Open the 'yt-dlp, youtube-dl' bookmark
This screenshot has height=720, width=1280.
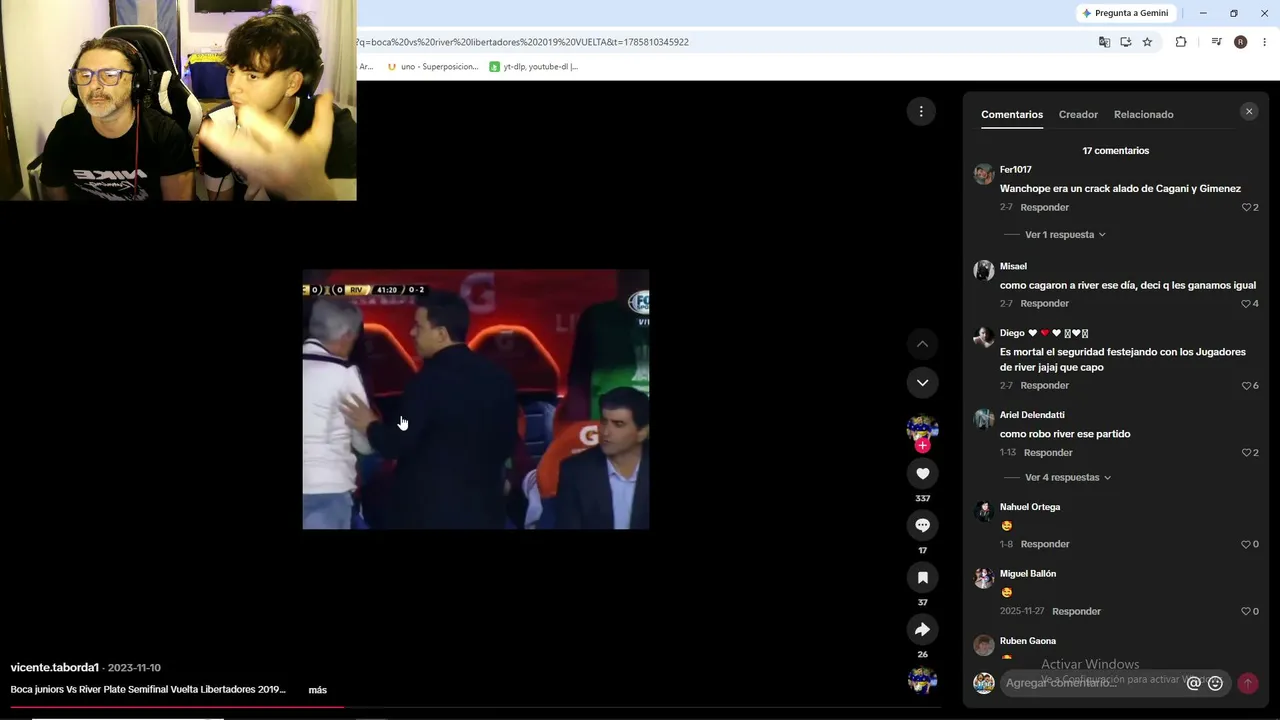[x=534, y=66]
